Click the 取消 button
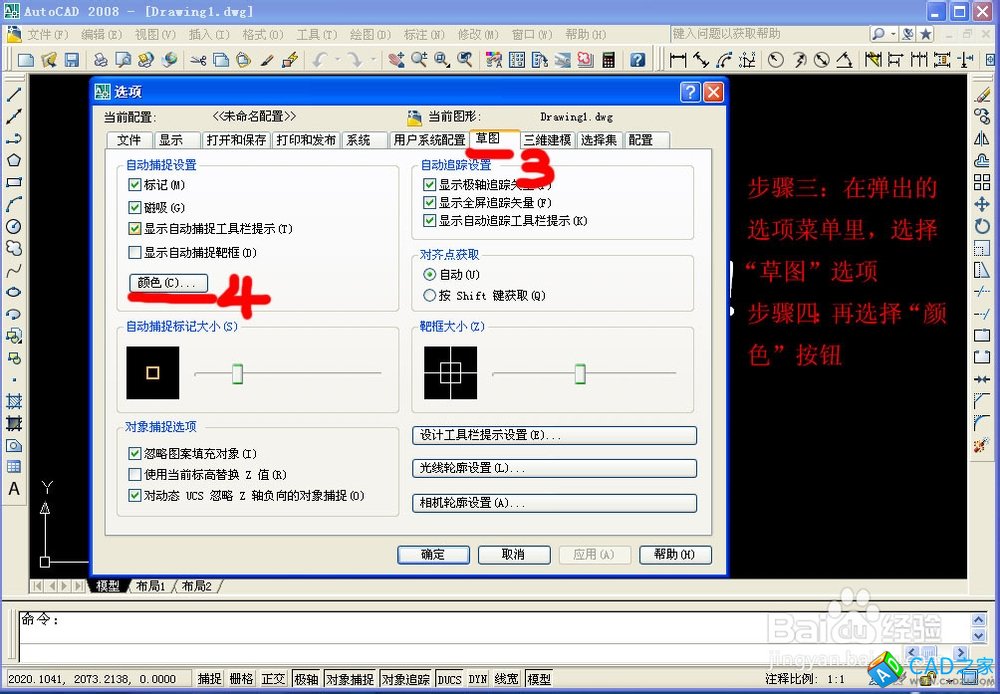1000x694 pixels. (513, 554)
